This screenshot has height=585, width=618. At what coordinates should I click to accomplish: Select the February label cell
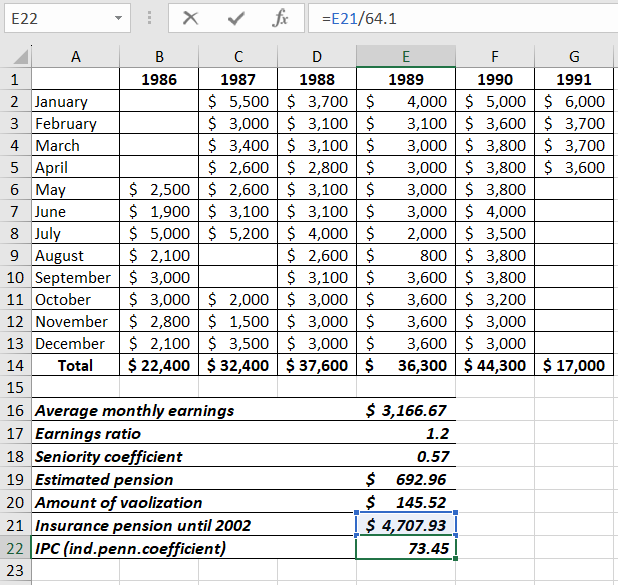pyautogui.click(x=76, y=124)
